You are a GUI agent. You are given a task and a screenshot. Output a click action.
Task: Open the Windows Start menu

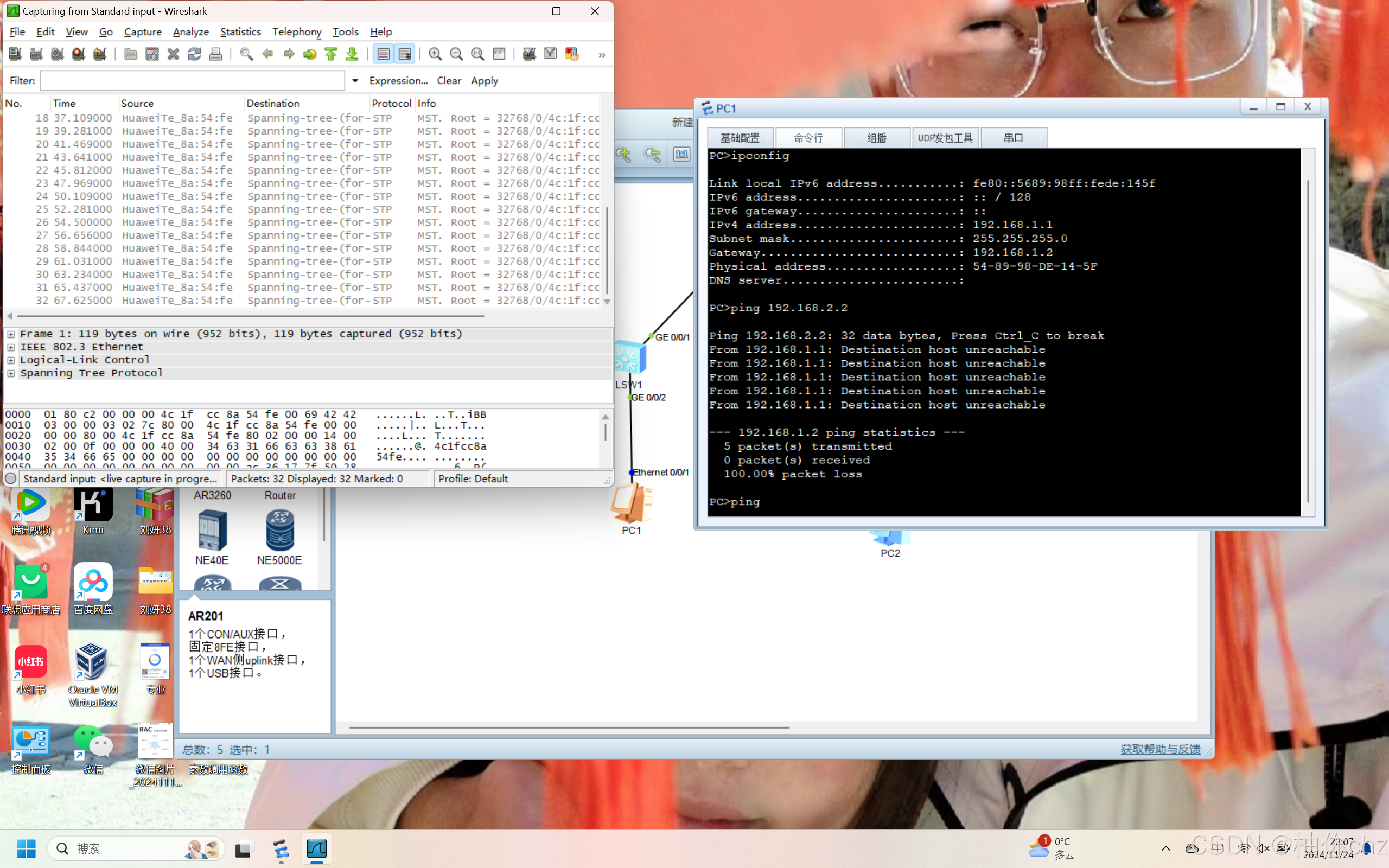pyautogui.click(x=26, y=848)
